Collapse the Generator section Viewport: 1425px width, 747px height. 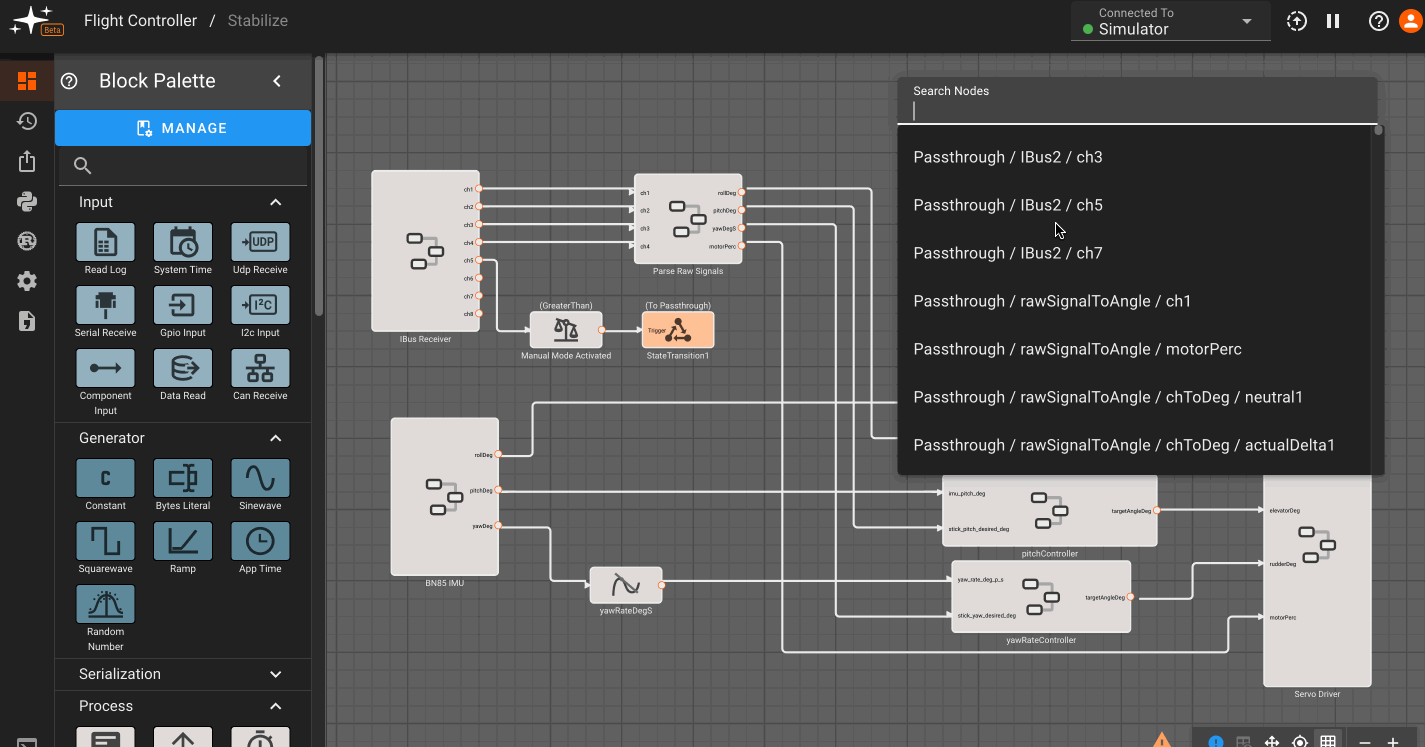click(276, 438)
